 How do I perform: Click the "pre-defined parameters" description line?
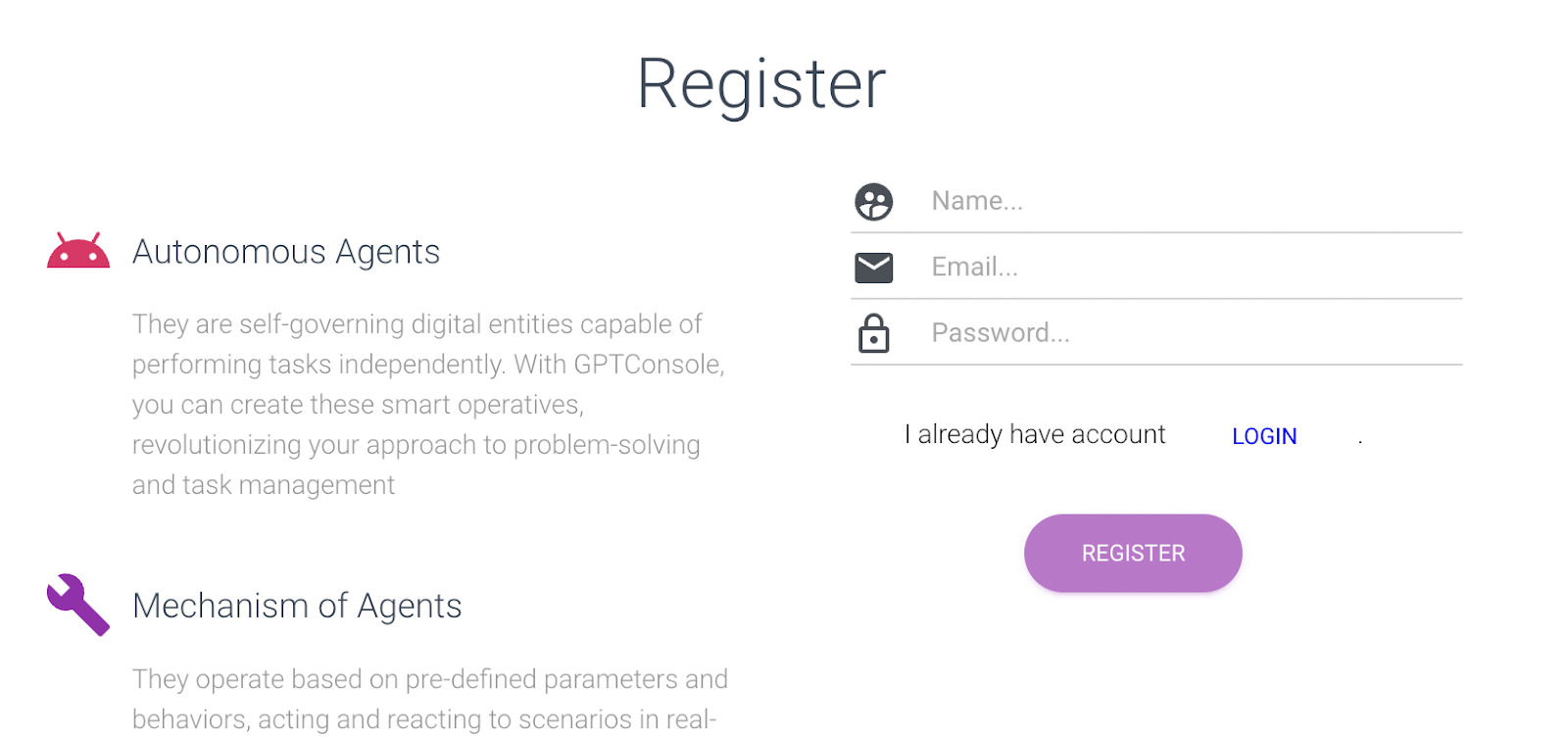[x=429, y=679]
